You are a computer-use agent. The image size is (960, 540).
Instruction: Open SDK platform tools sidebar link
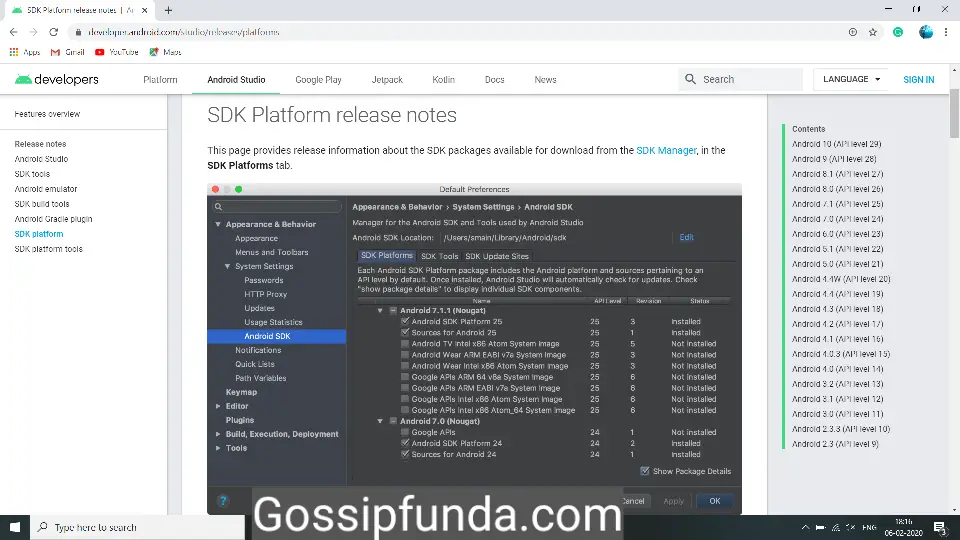[48, 249]
